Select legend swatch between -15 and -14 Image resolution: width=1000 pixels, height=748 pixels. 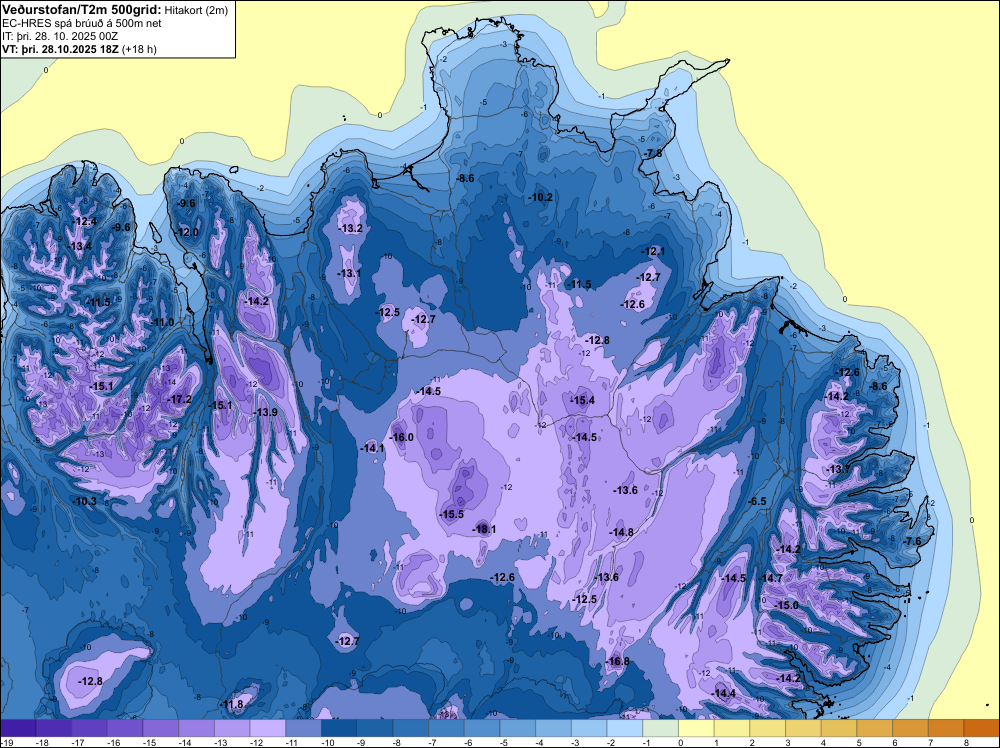161,726
